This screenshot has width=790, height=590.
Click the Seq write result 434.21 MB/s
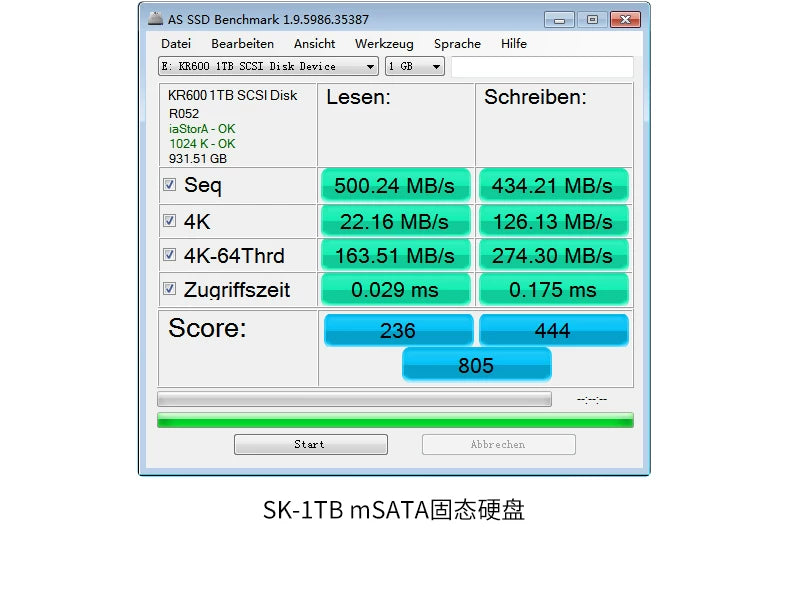(x=553, y=185)
